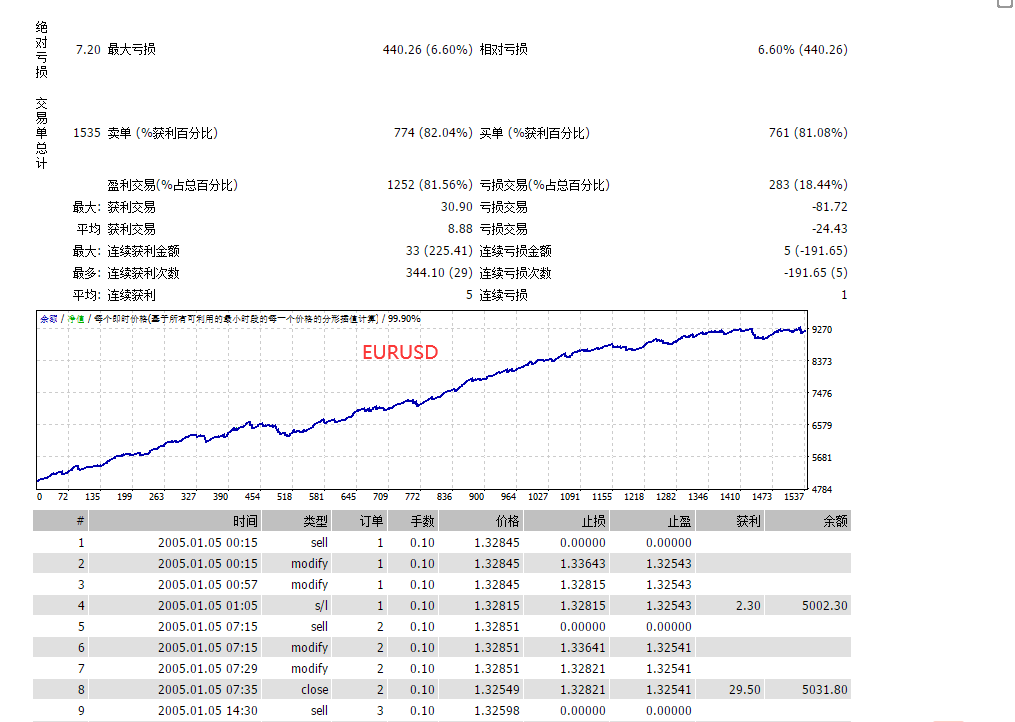Click the chart y-axis value 4784
The image size is (1015, 722).
[x=822, y=490]
